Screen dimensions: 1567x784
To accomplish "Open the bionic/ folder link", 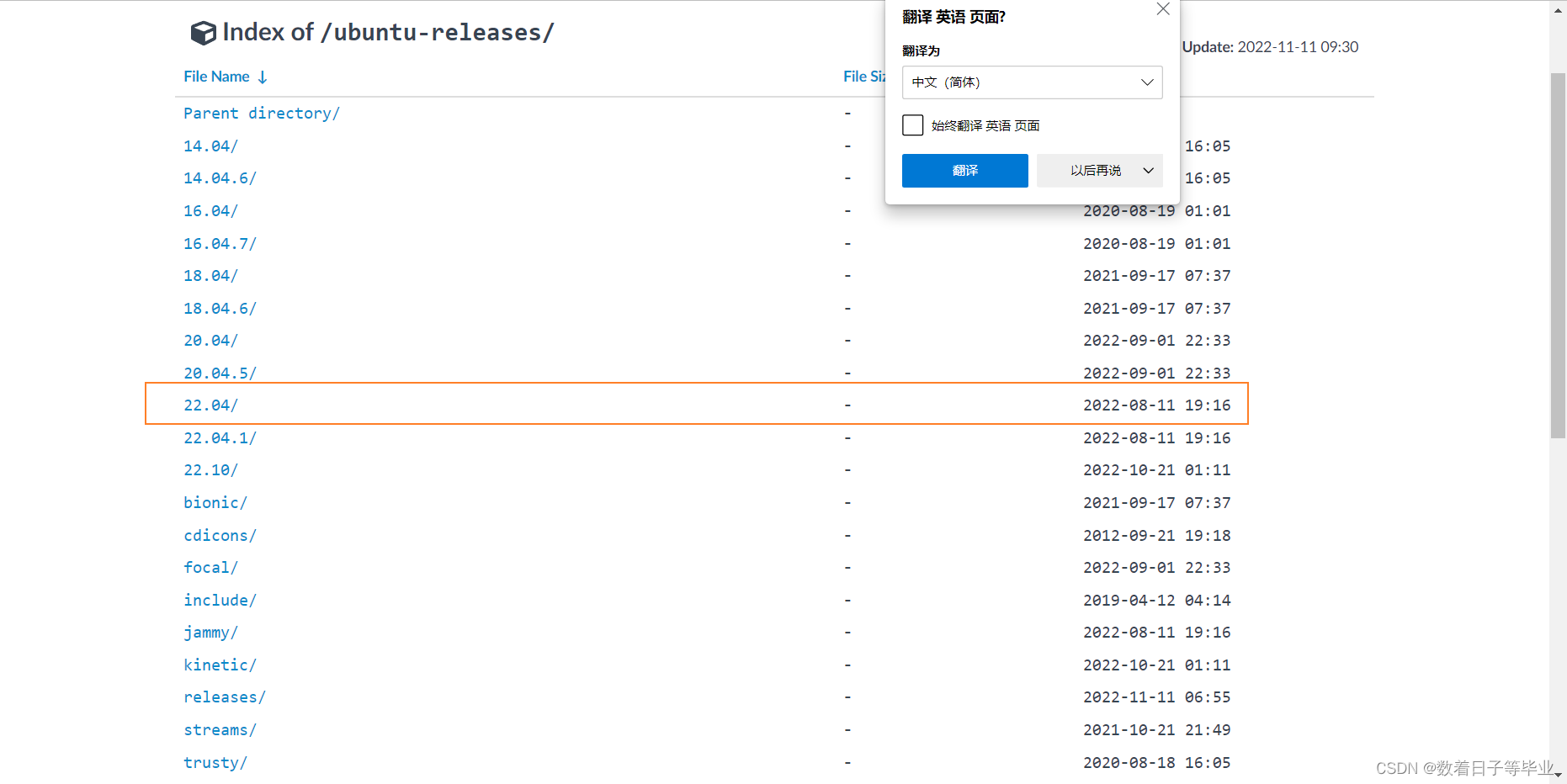I will (x=215, y=503).
